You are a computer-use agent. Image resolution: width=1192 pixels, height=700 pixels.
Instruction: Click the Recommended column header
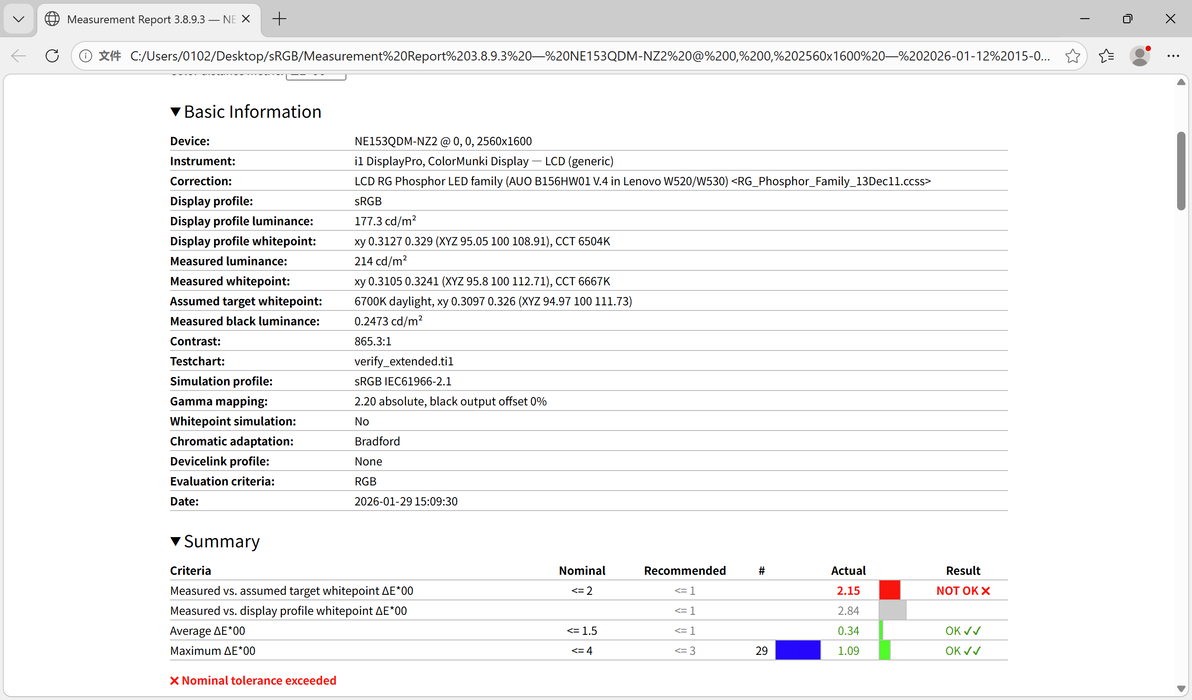pyautogui.click(x=685, y=571)
